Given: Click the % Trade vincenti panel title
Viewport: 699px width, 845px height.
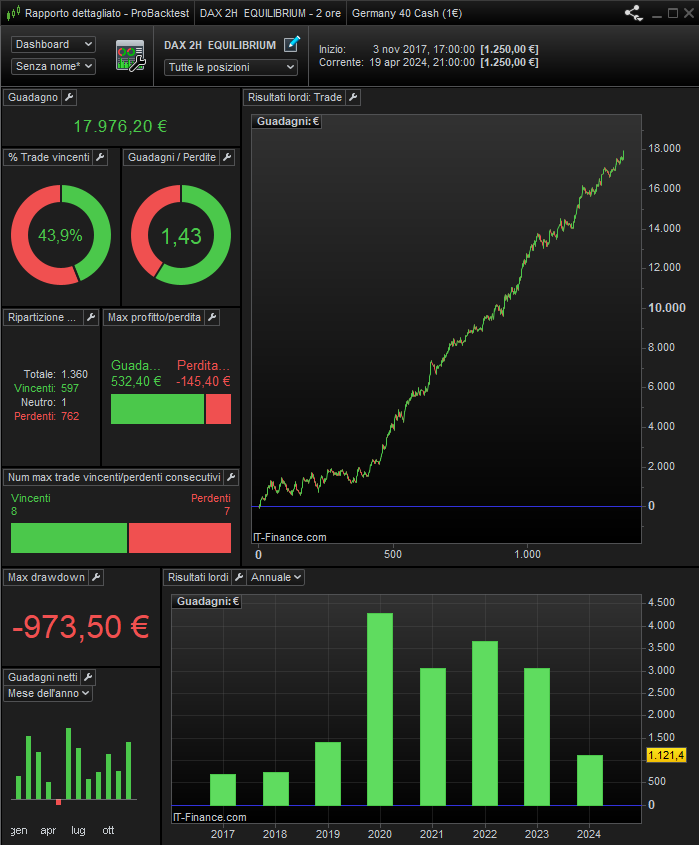Looking at the screenshot, I should pyautogui.click(x=49, y=157).
